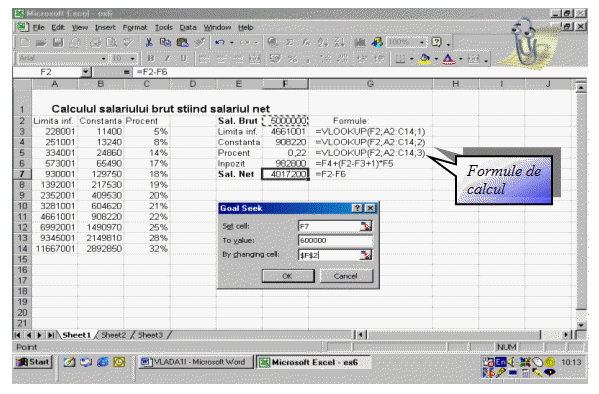Toggle Align Right
Screen dimensions: 599x394
pos(238,59)
